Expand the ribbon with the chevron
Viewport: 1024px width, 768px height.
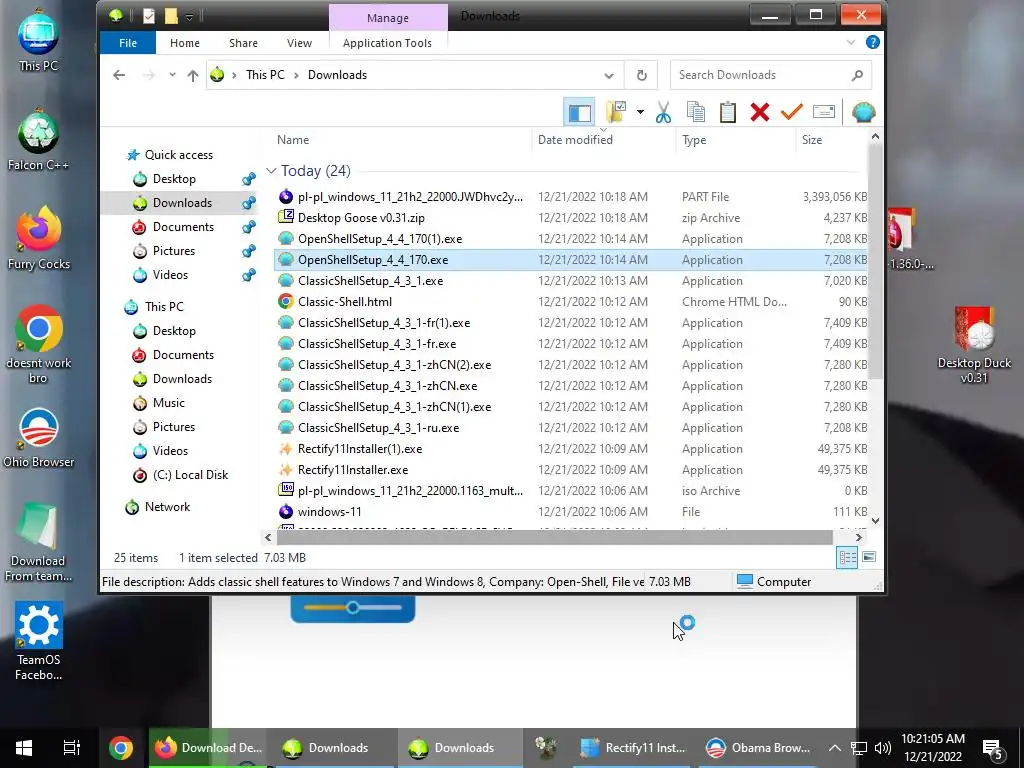click(850, 42)
